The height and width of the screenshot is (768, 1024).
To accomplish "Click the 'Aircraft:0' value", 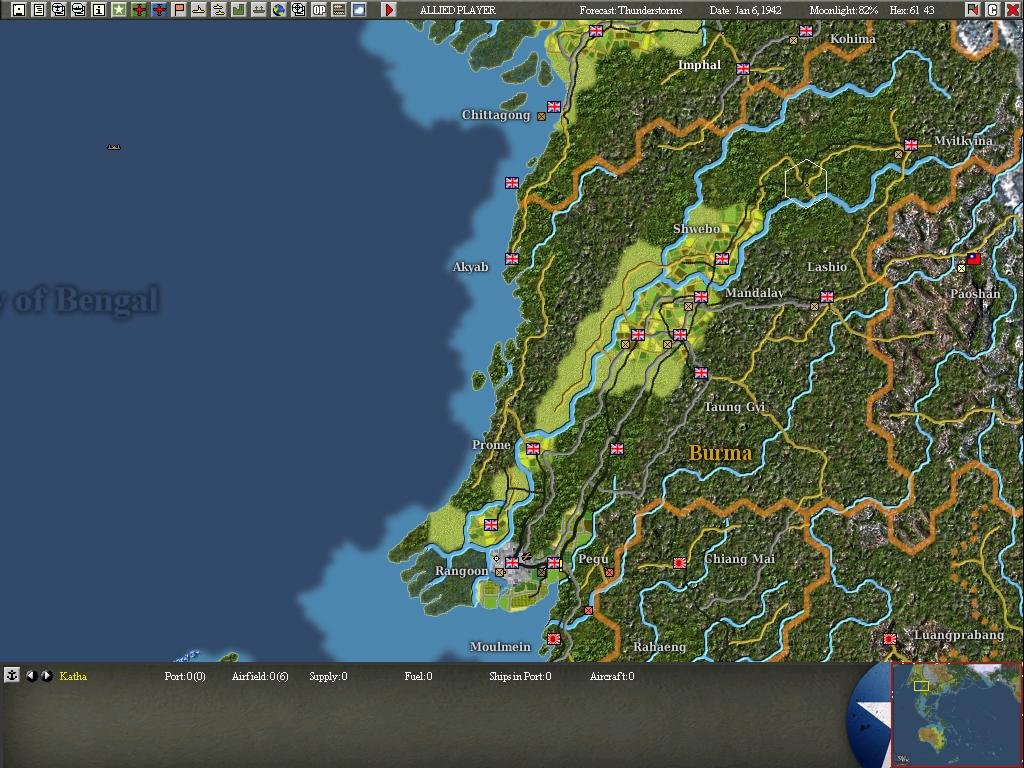I will 612,677.
